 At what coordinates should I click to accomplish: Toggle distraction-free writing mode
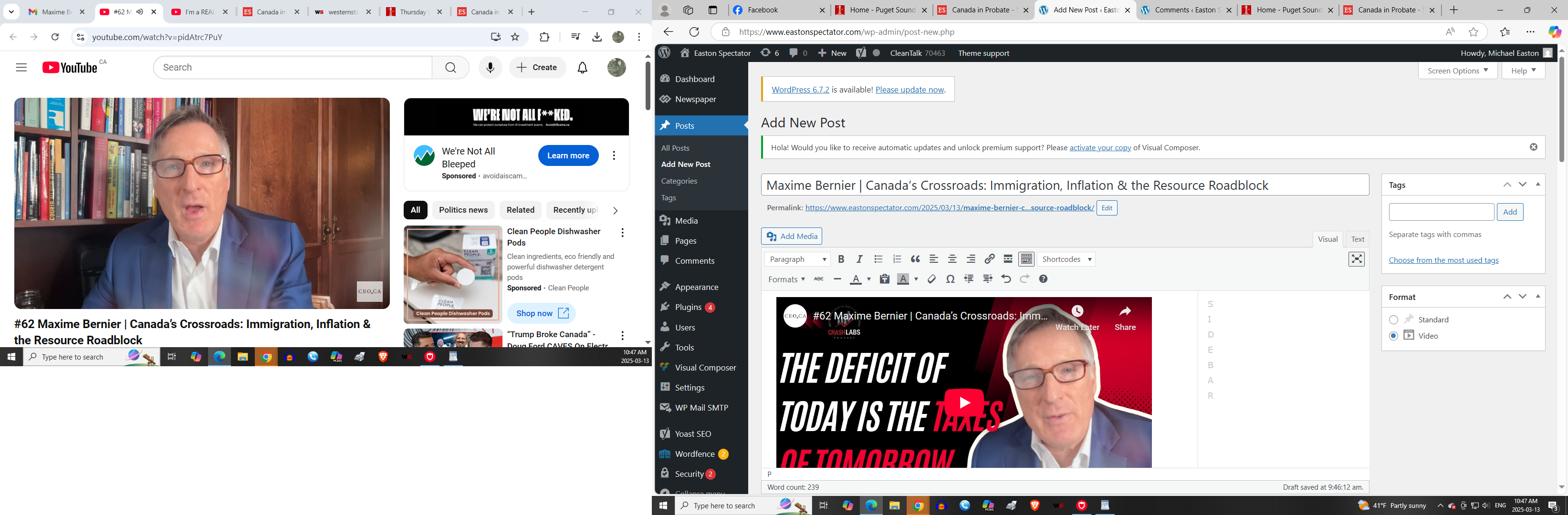pyautogui.click(x=1356, y=259)
